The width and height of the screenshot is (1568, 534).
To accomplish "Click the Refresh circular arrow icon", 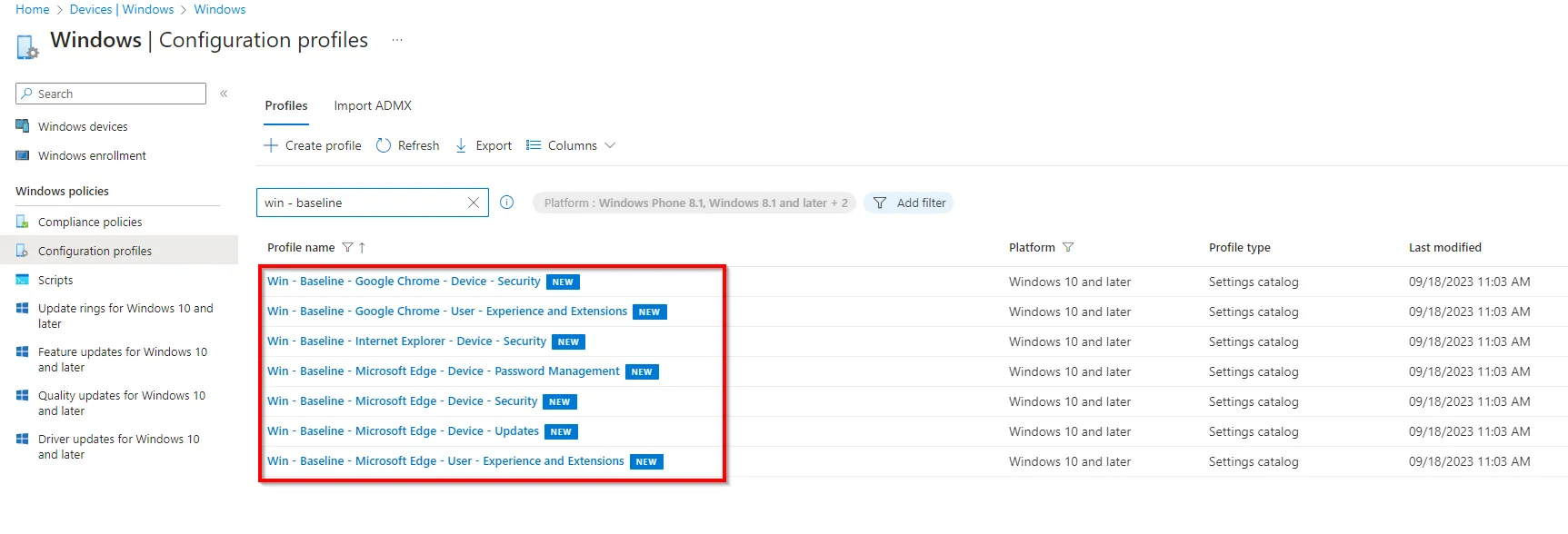I will (384, 145).
